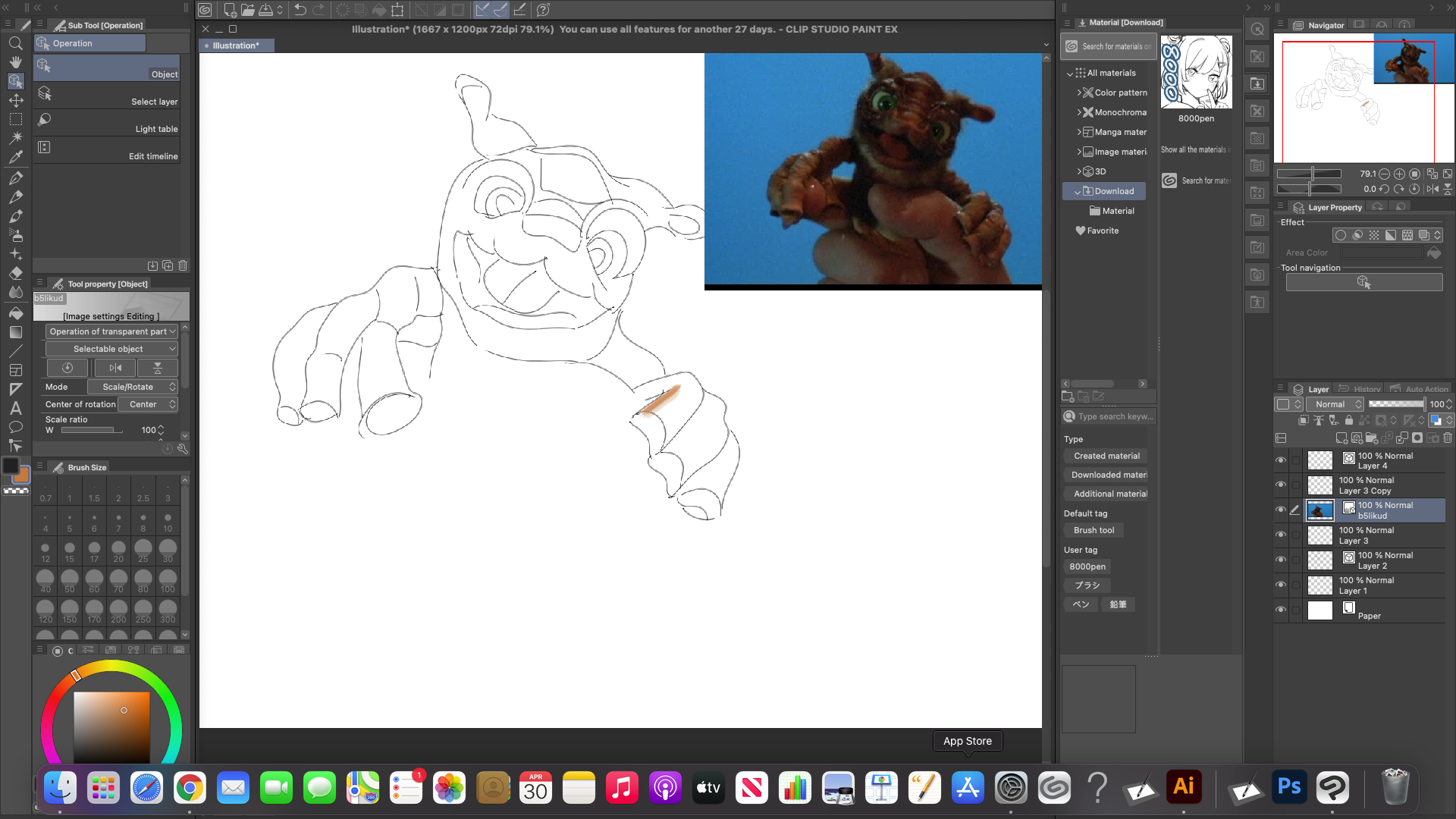Open Photoshop from the dock
The width and height of the screenshot is (1456, 819).
click(x=1289, y=787)
